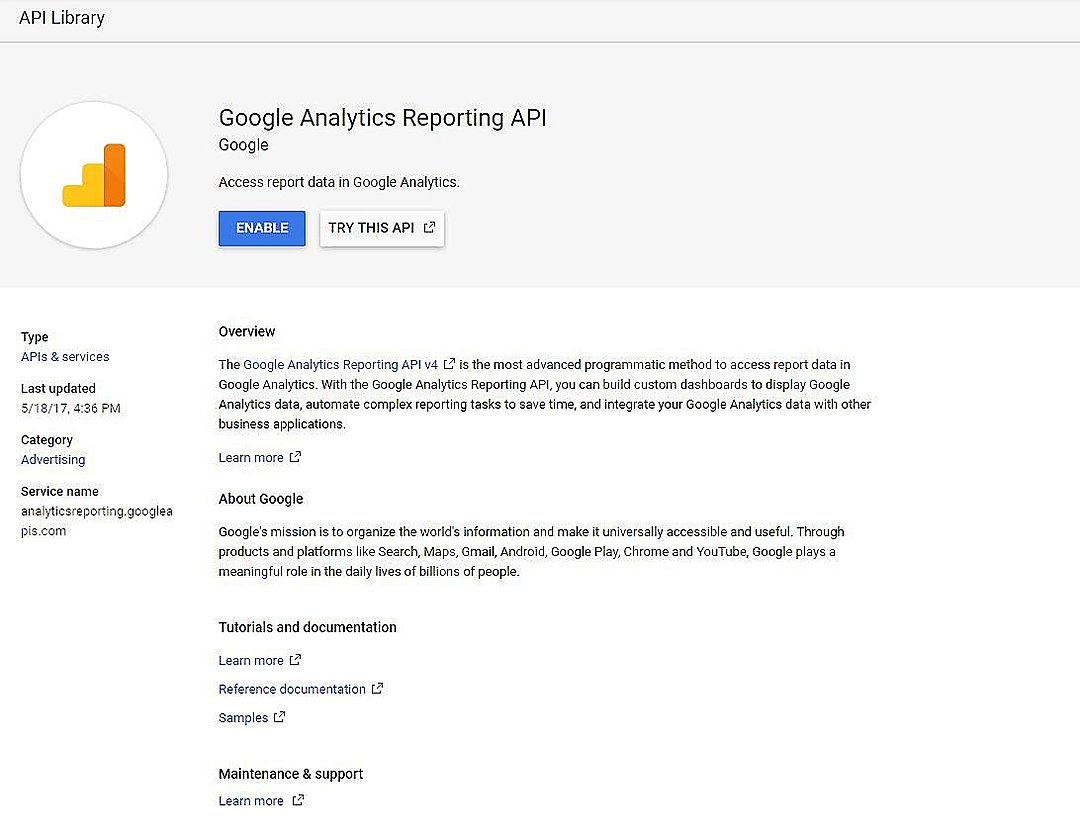Click the Google Analytics Reporting API title
Image resolution: width=1080 pixels, height=838 pixels.
point(382,118)
